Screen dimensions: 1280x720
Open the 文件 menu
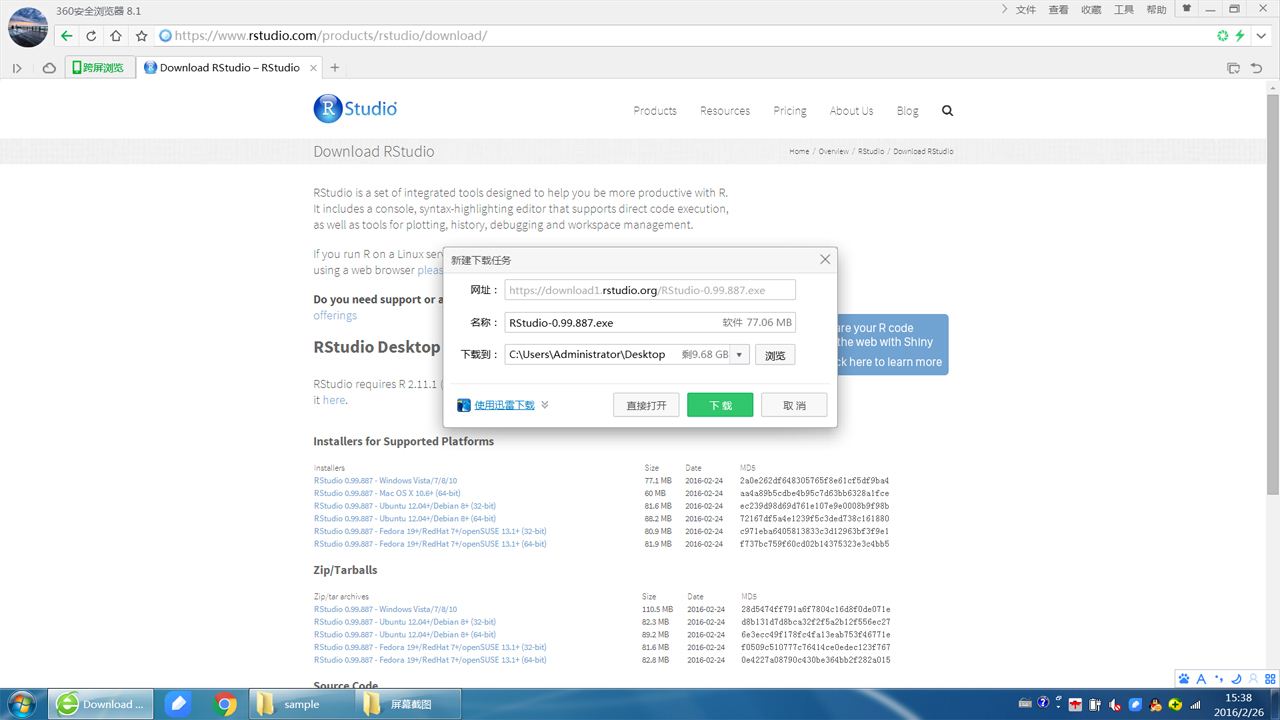(x=1026, y=10)
